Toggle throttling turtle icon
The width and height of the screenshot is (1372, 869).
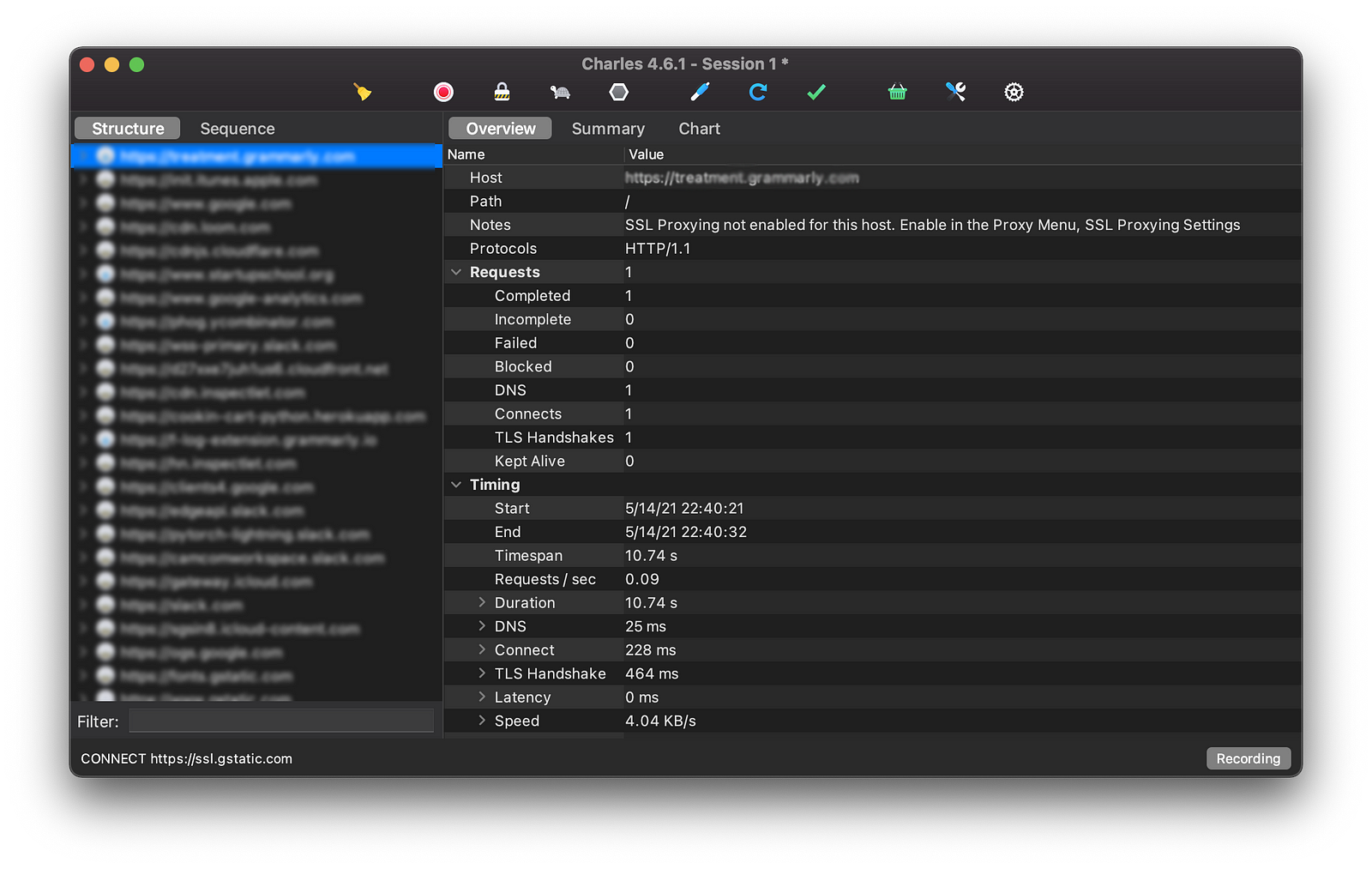pos(560,92)
